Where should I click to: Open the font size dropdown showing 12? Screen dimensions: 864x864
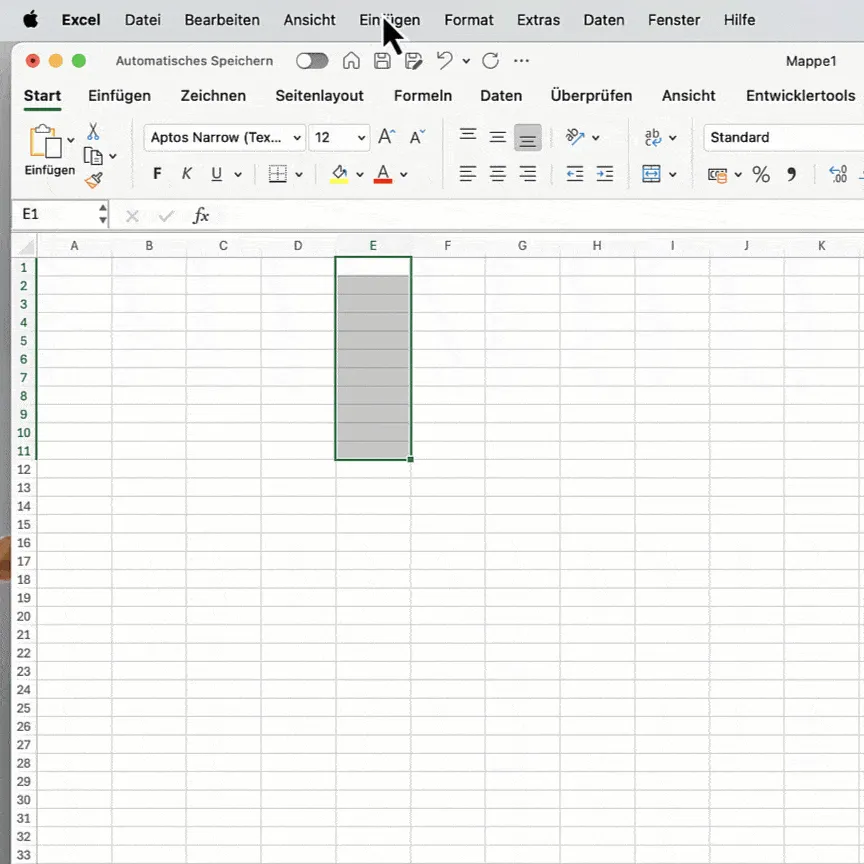click(339, 137)
